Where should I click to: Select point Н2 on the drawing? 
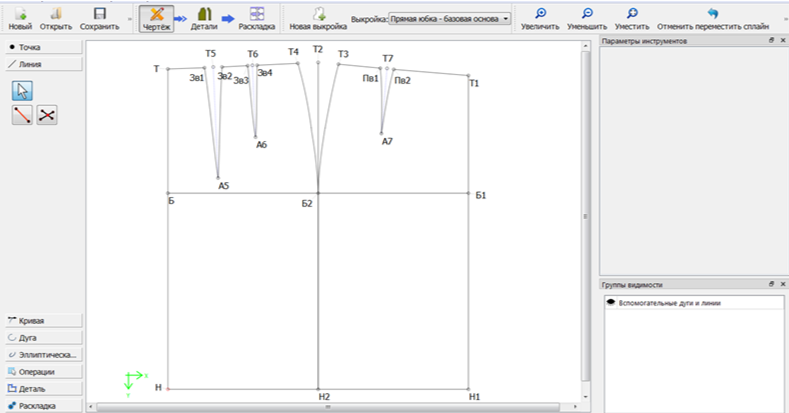(x=318, y=389)
